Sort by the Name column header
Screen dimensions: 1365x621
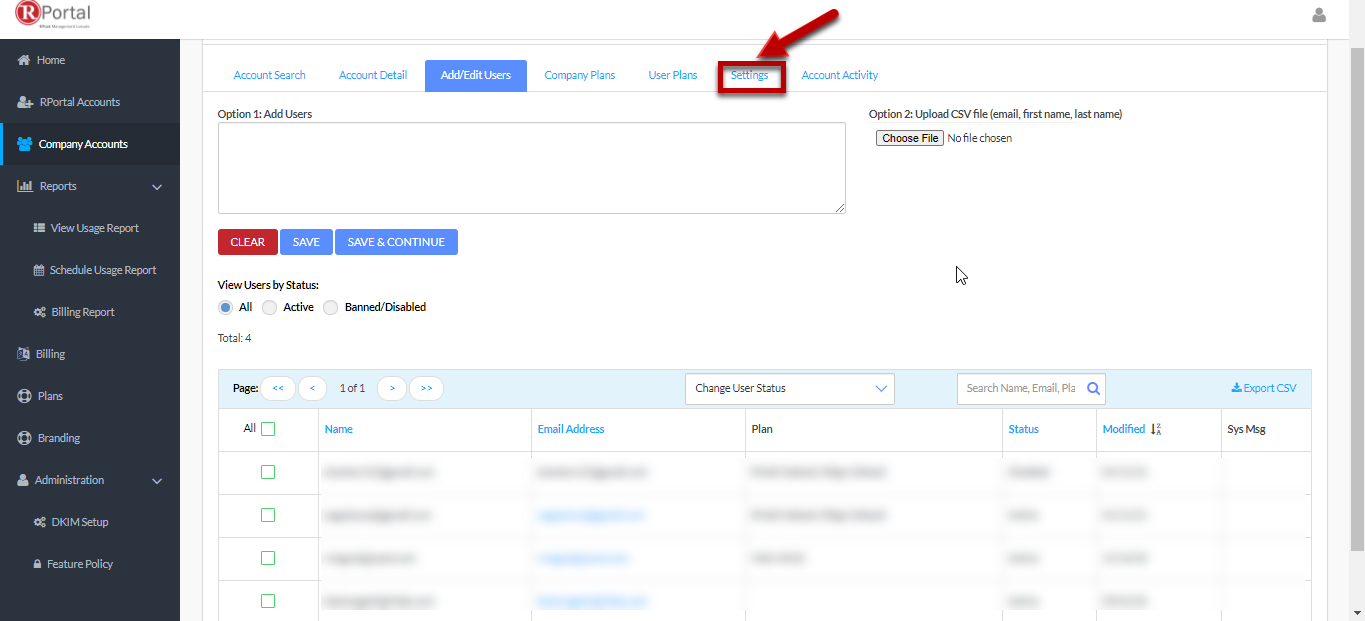pos(339,429)
